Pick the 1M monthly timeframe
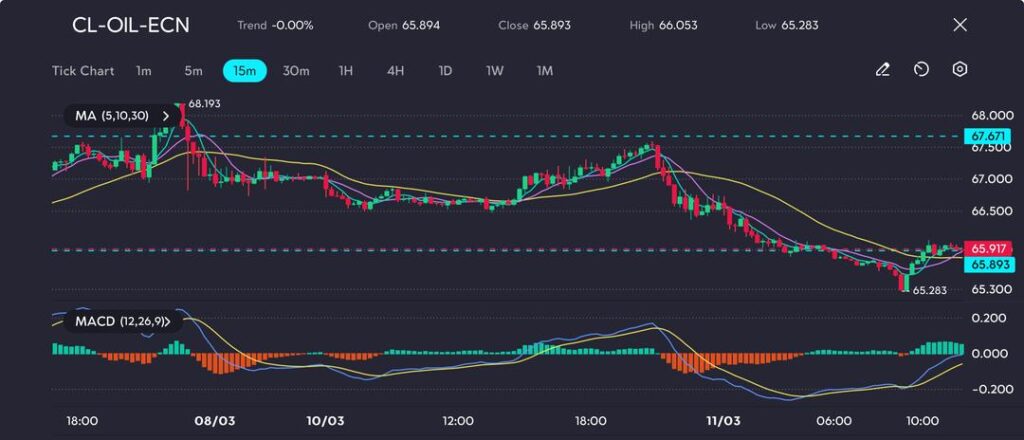1024x440 pixels. (x=545, y=71)
